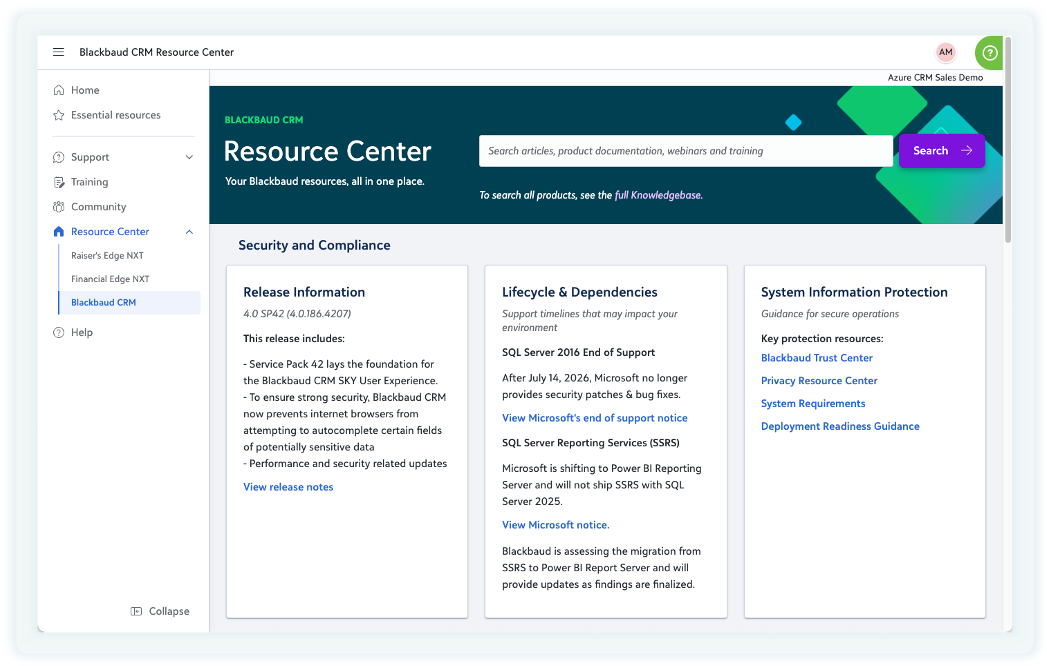Select Blackbaud CRM submenu item
This screenshot has width=1047, height=666.
[x=130, y=303]
